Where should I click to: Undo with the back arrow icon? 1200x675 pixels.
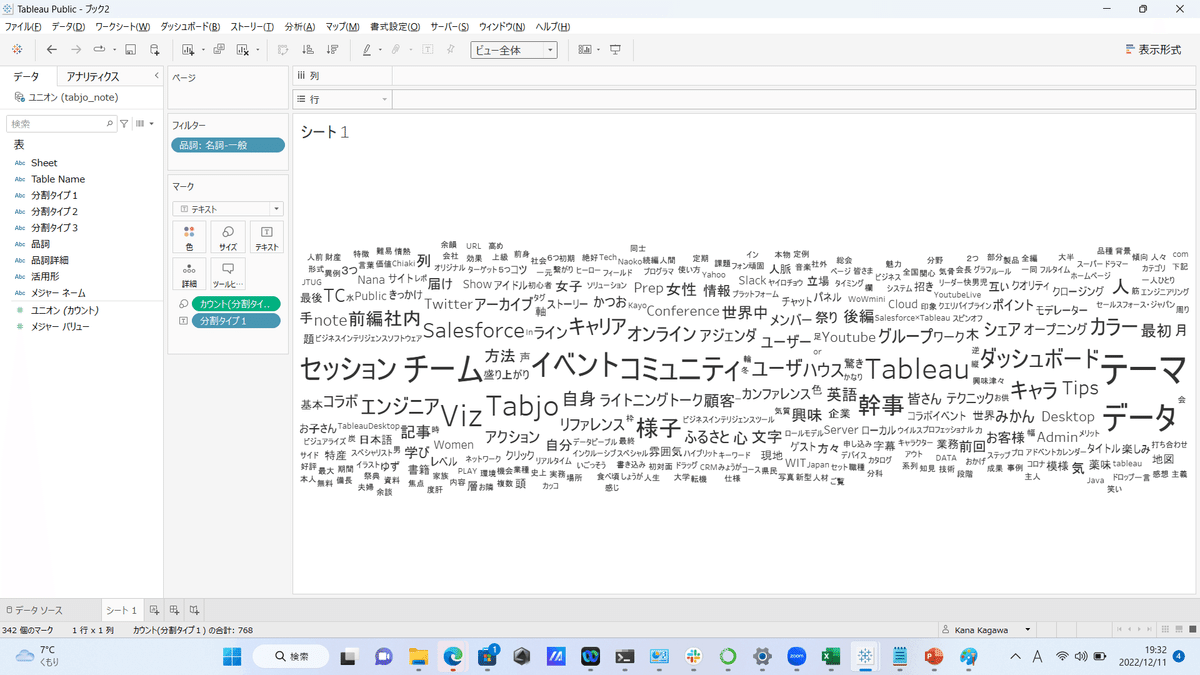coord(51,50)
